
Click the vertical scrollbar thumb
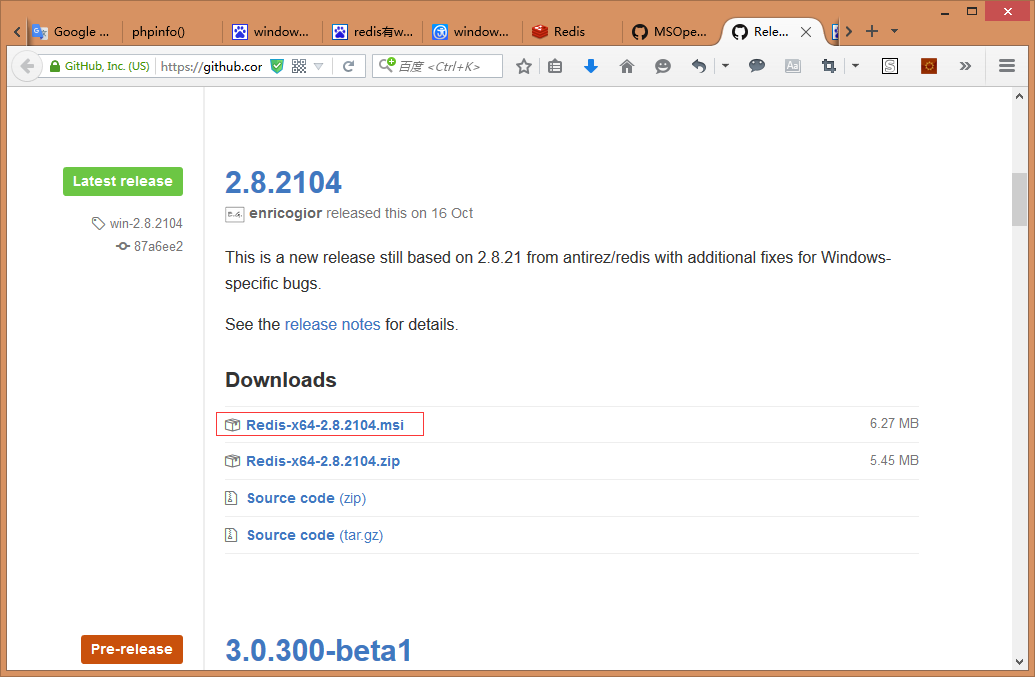[1019, 199]
